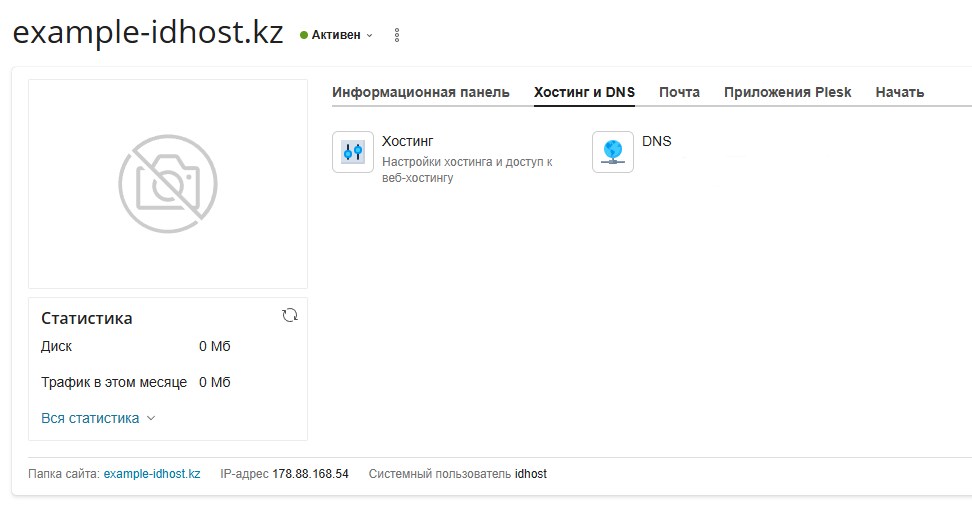Viewport: 972px width, 505px height.
Task: Switch to the Начать tab
Action: pos(899,92)
